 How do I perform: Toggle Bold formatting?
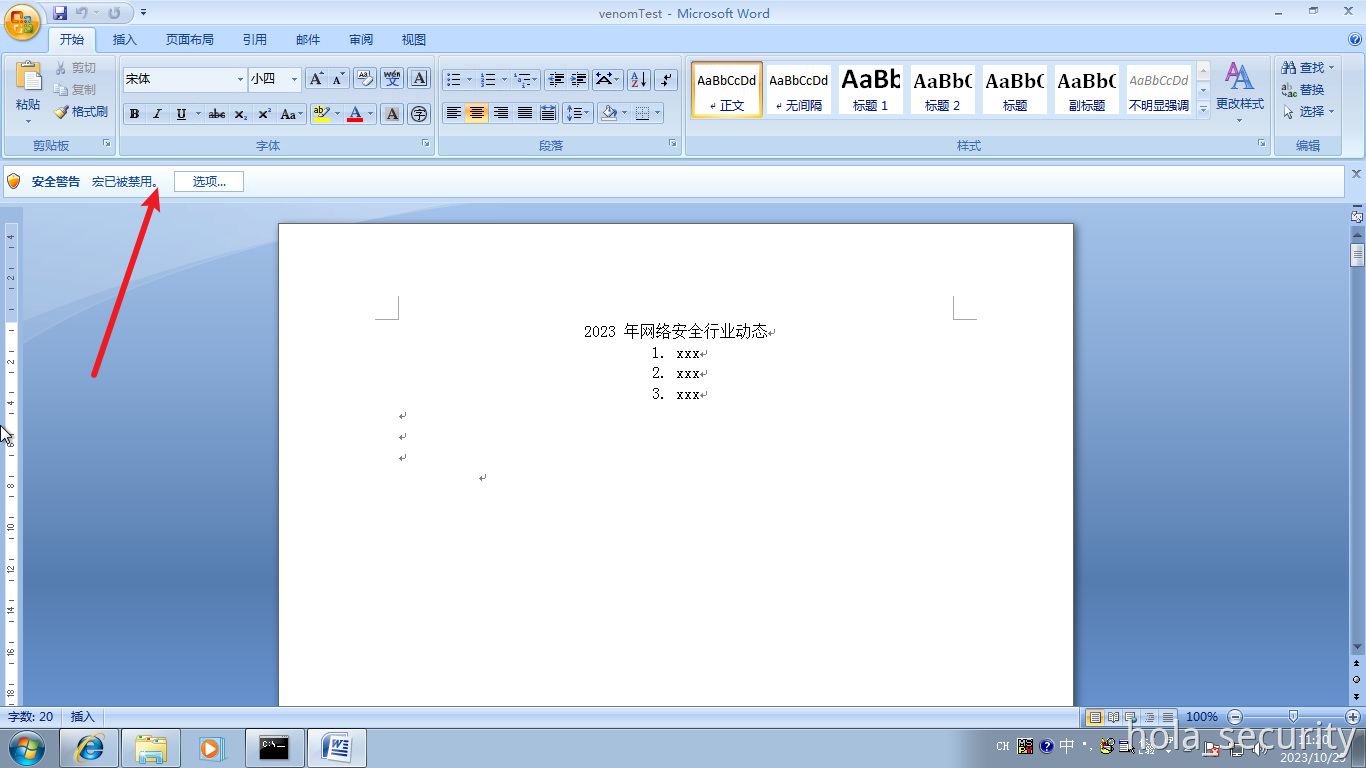click(x=134, y=114)
